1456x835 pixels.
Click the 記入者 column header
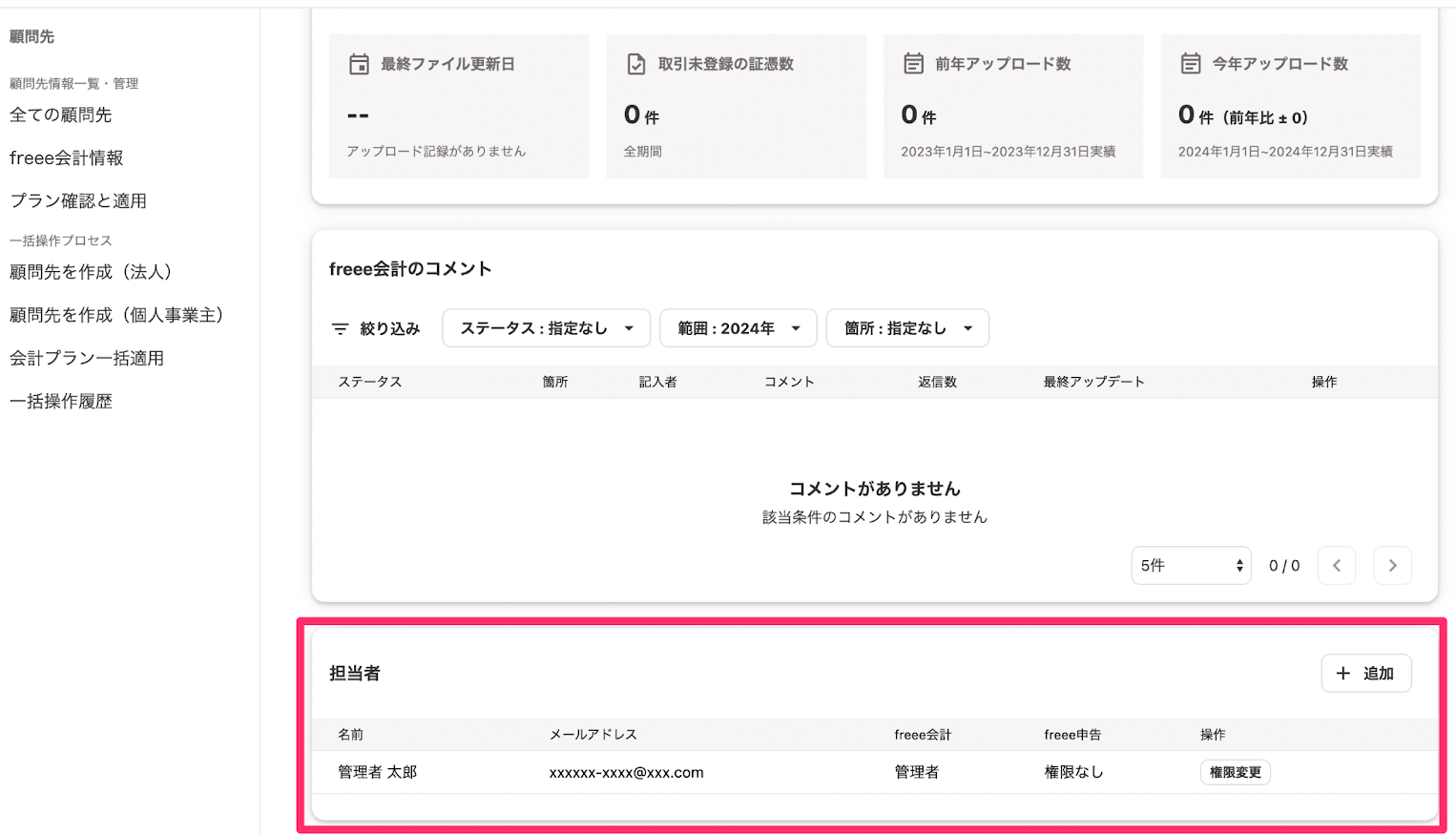point(658,382)
